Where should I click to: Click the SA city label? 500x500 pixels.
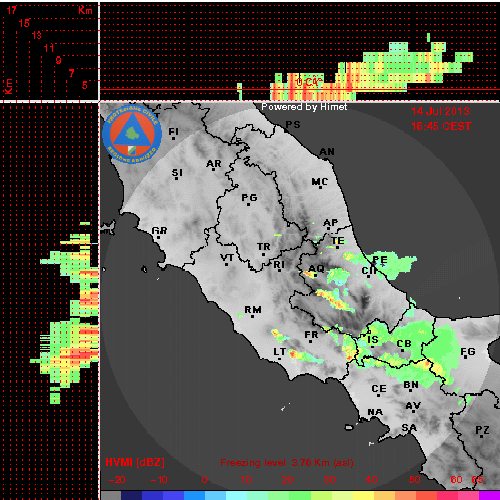point(409,428)
